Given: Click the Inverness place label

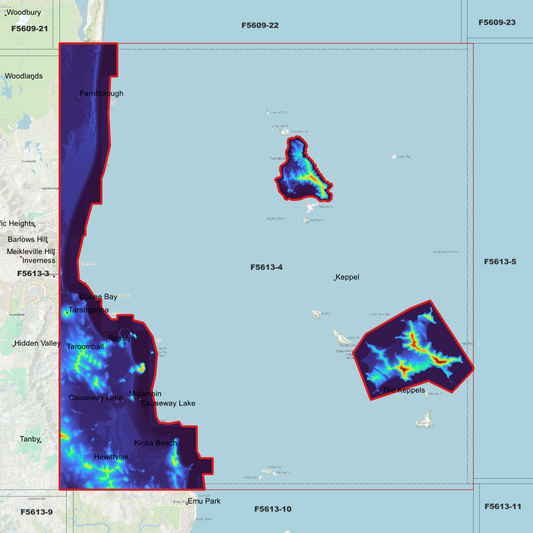Looking at the screenshot, I should click(38, 261).
